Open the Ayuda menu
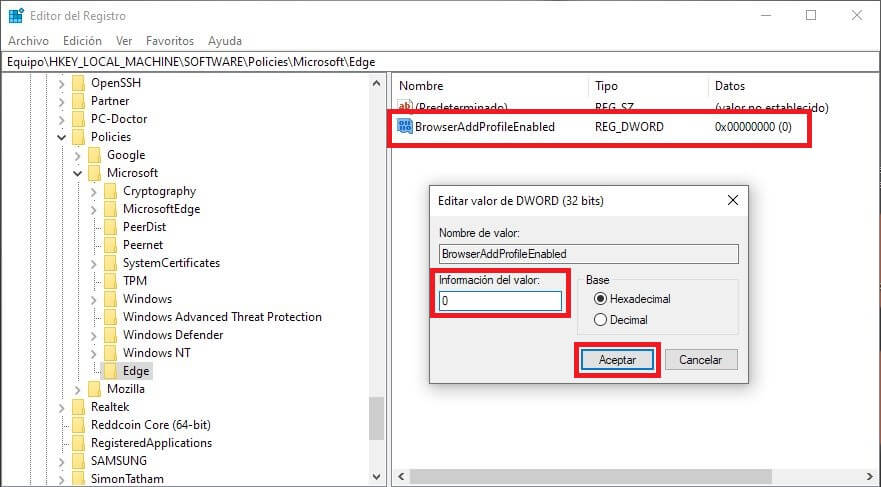 pos(225,40)
